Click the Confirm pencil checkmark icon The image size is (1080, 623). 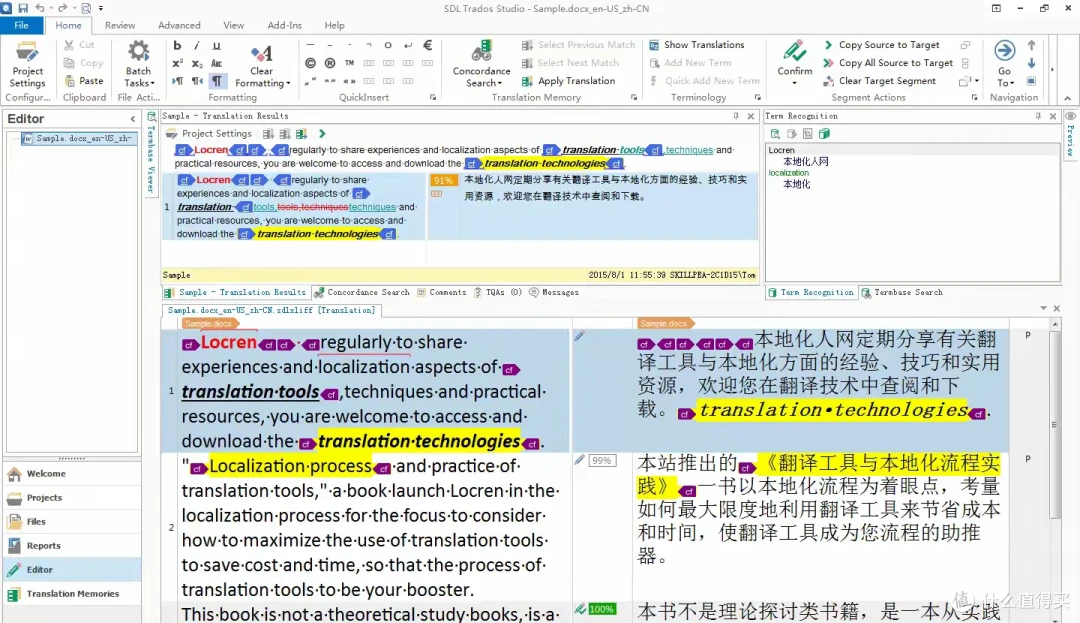pos(795,51)
